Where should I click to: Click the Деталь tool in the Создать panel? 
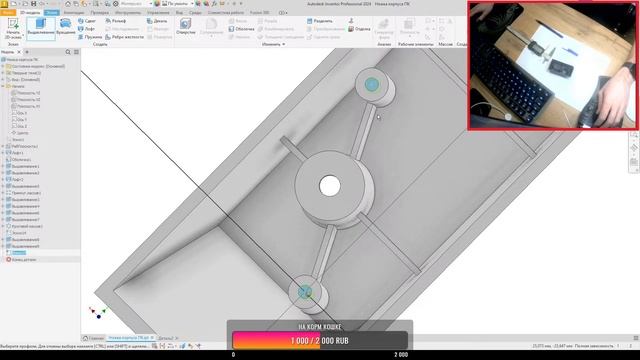coord(157,21)
